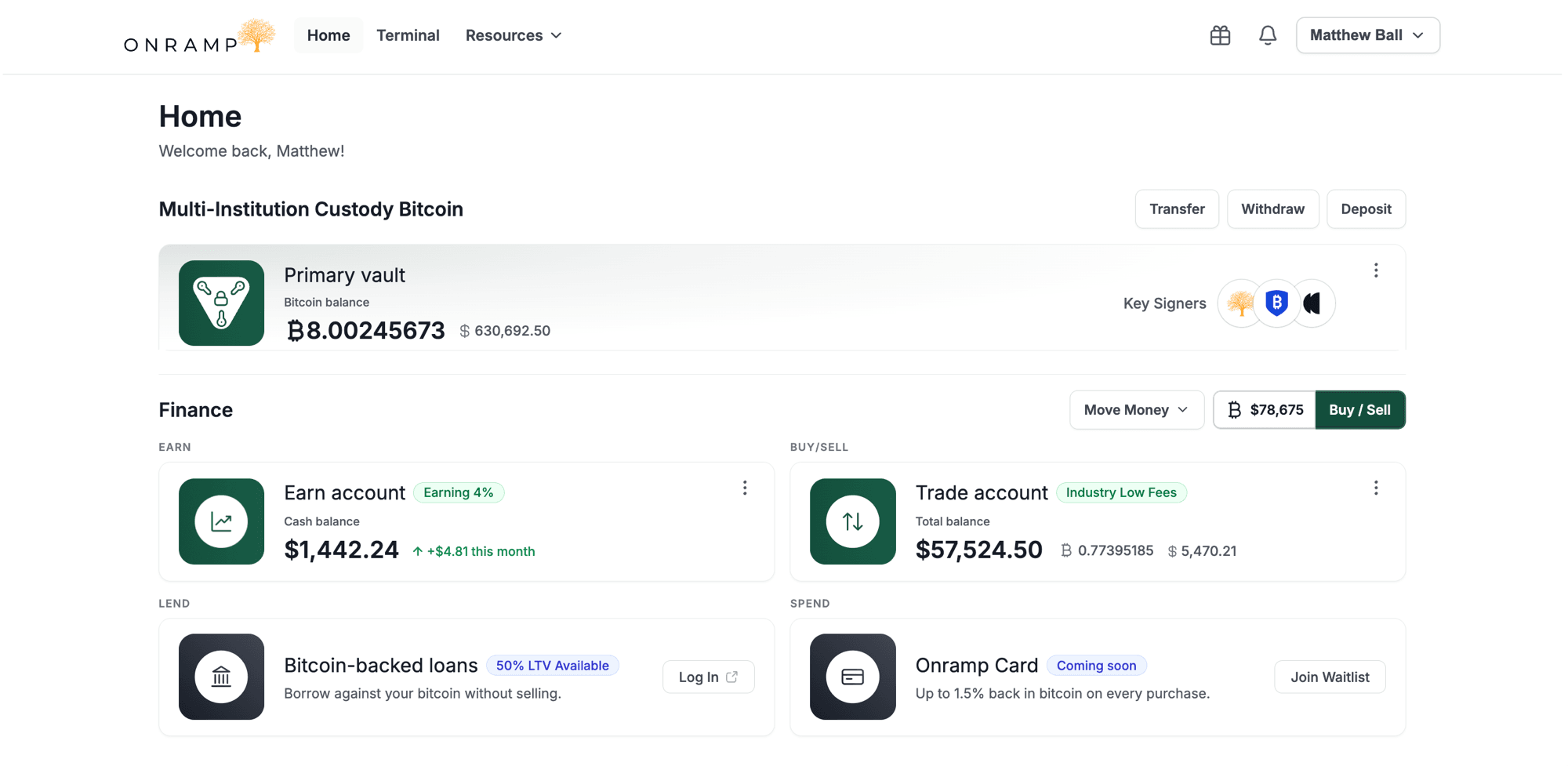
Task: Join the Onramp Card waitlist
Action: point(1330,677)
